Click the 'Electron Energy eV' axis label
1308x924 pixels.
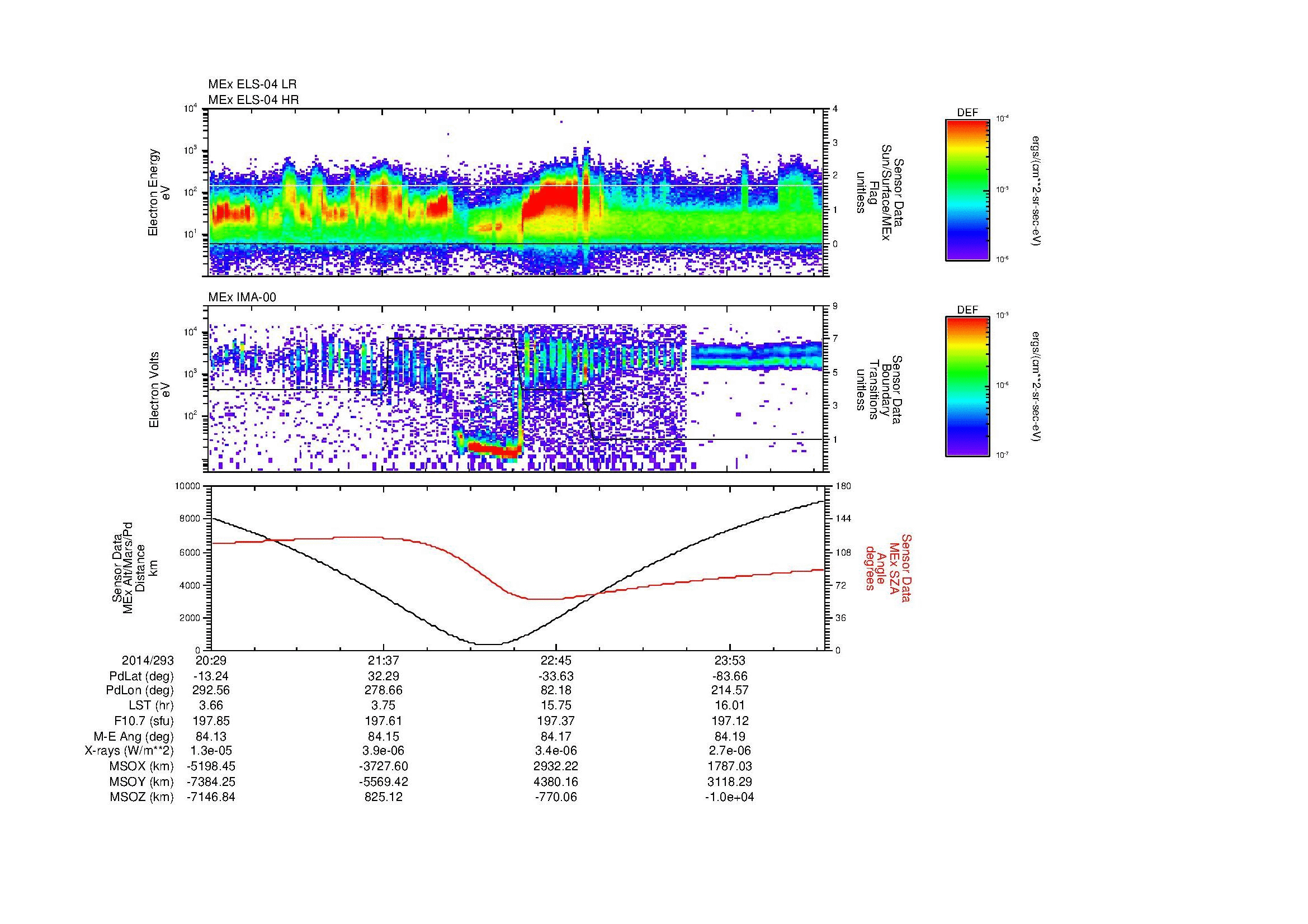click(x=159, y=192)
